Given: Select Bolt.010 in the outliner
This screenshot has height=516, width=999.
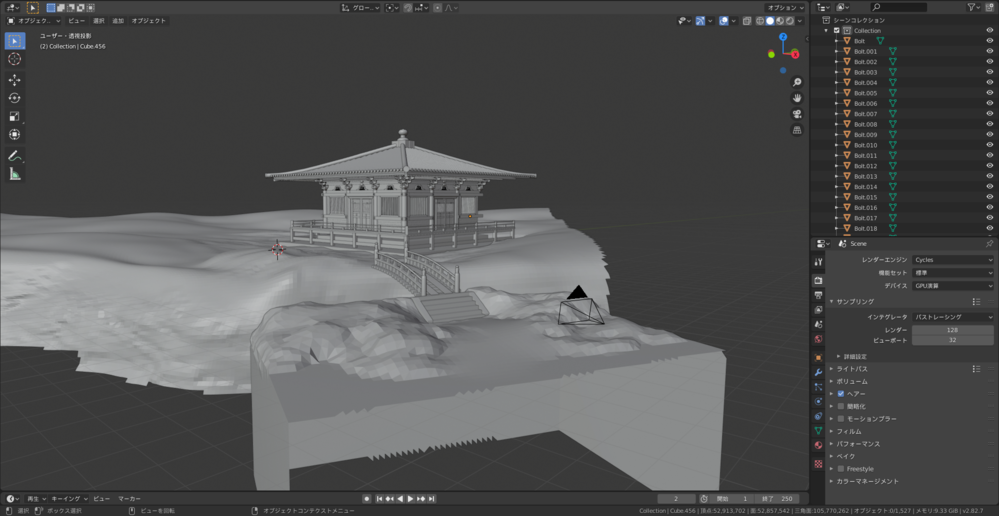Looking at the screenshot, I should 865,145.
